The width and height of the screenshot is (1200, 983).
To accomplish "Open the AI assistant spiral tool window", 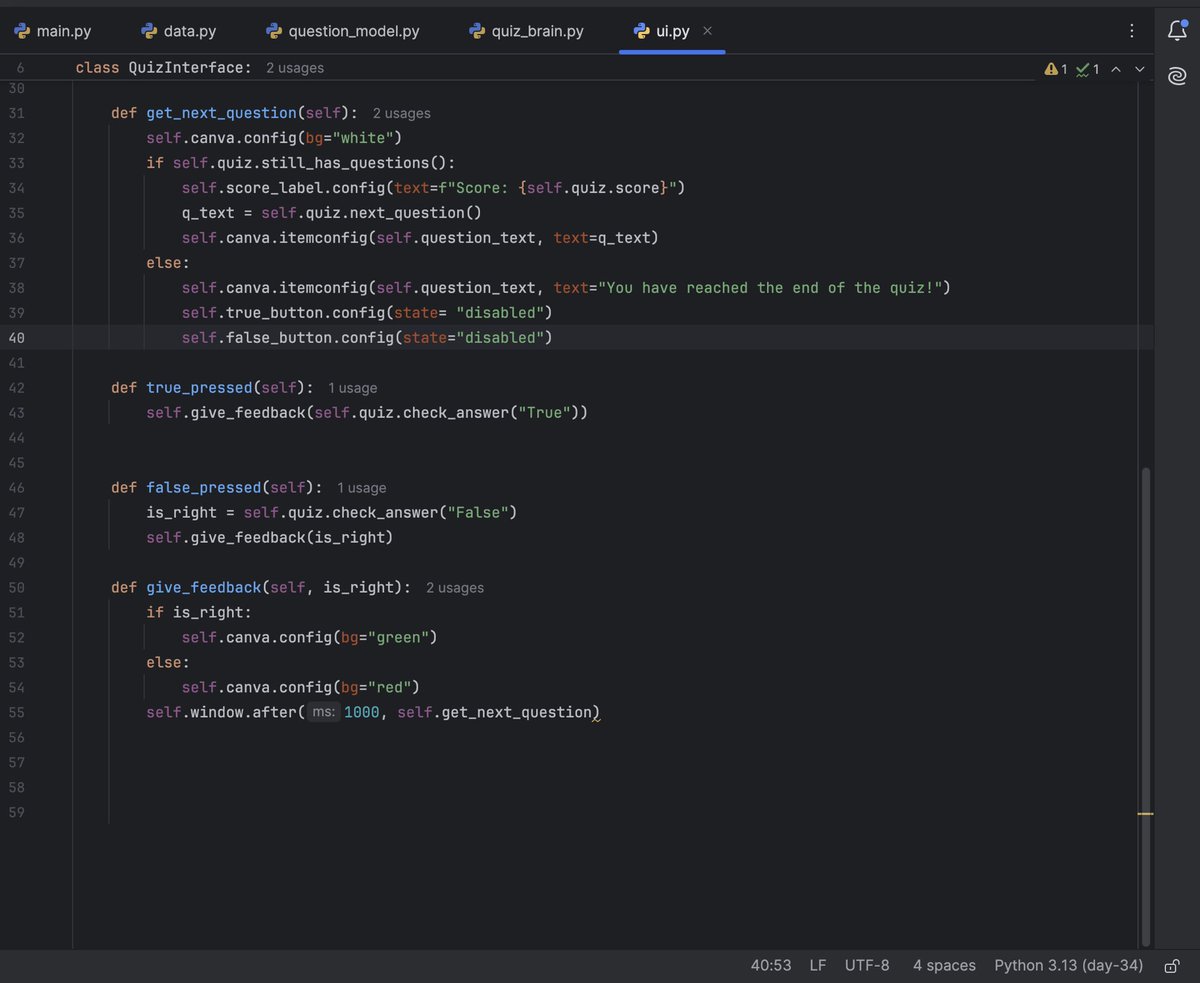I will point(1177,76).
